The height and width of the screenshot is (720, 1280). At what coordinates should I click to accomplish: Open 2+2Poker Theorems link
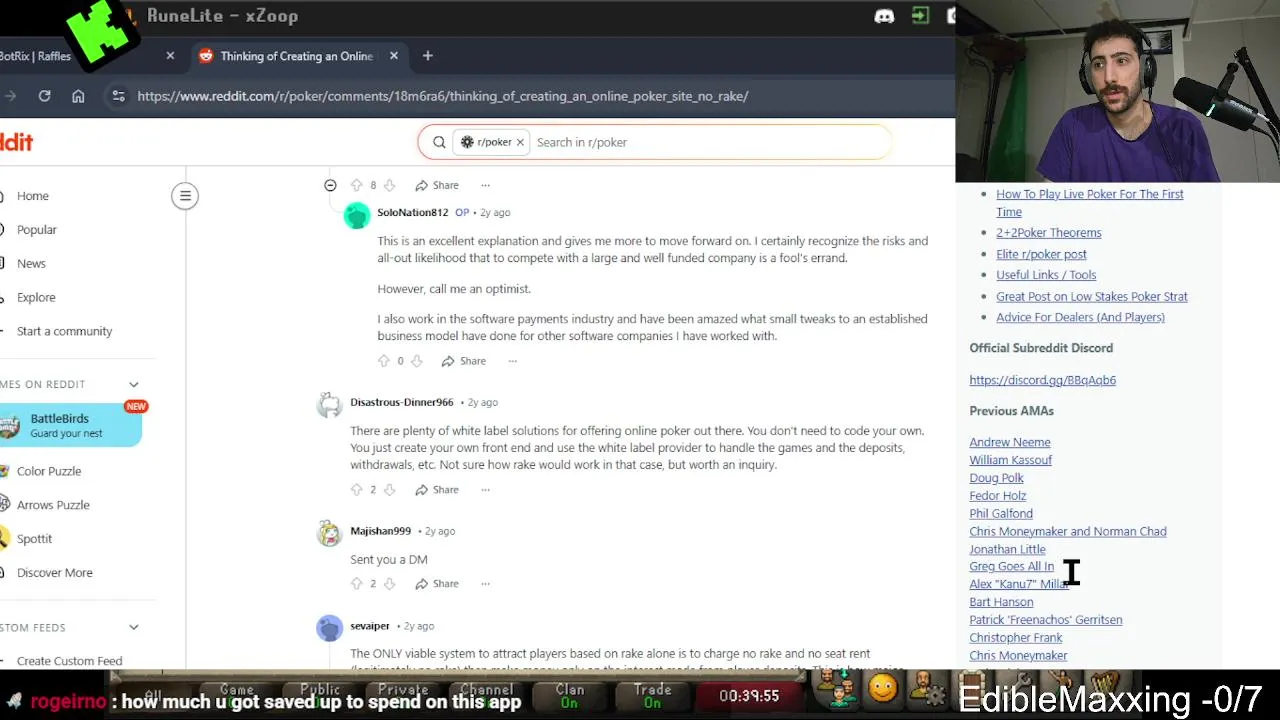click(1048, 233)
